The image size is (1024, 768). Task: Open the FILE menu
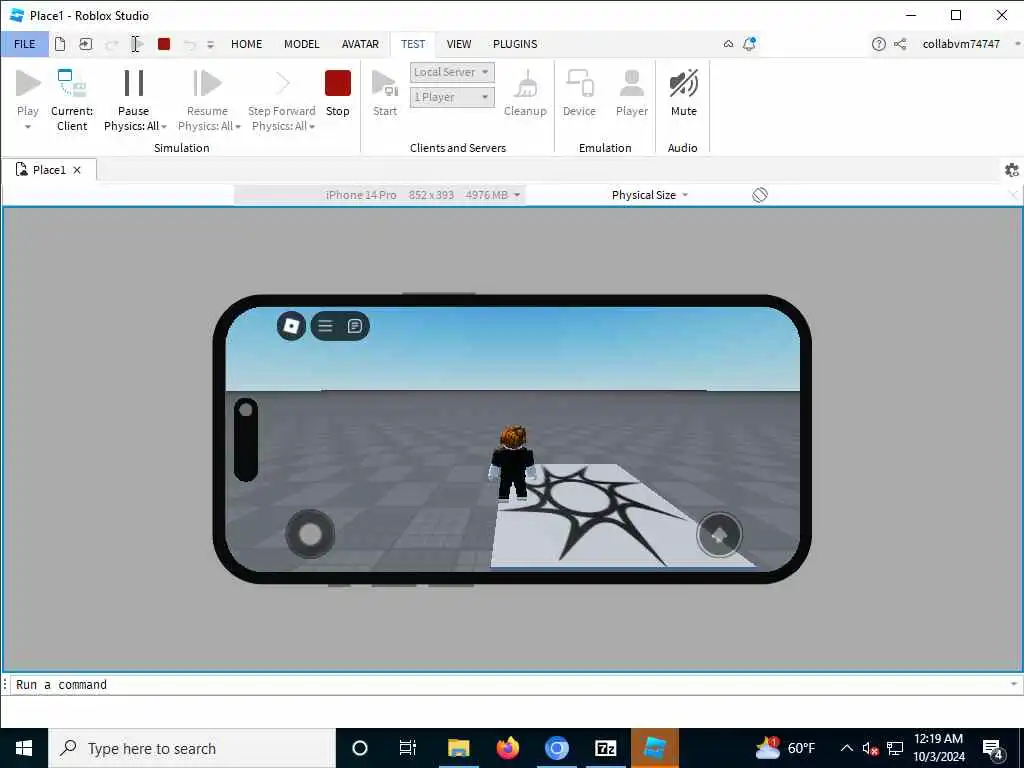(x=25, y=44)
